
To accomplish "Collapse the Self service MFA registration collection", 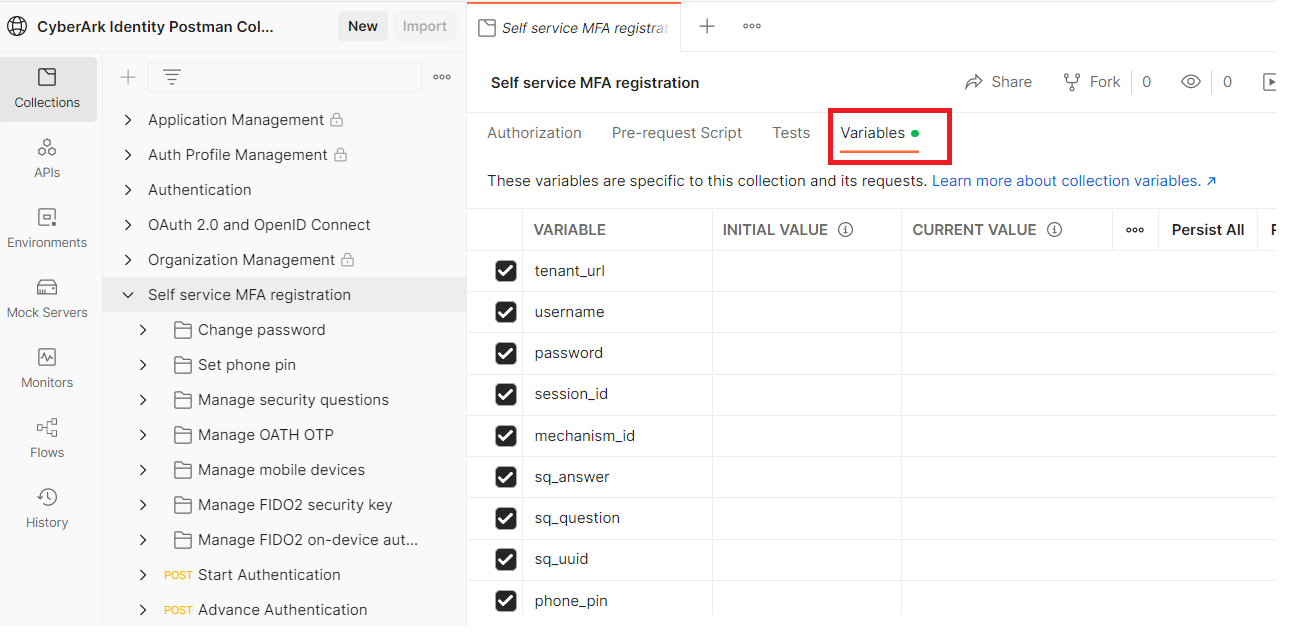I will tap(128, 295).
